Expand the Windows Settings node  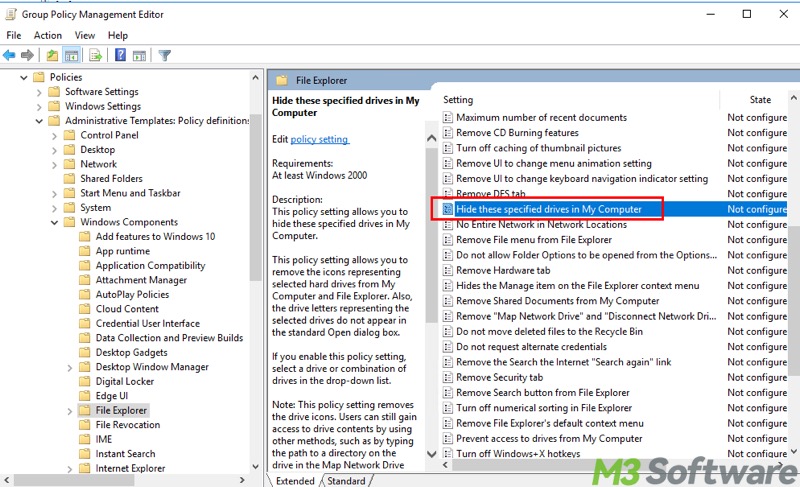pos(39,107)
